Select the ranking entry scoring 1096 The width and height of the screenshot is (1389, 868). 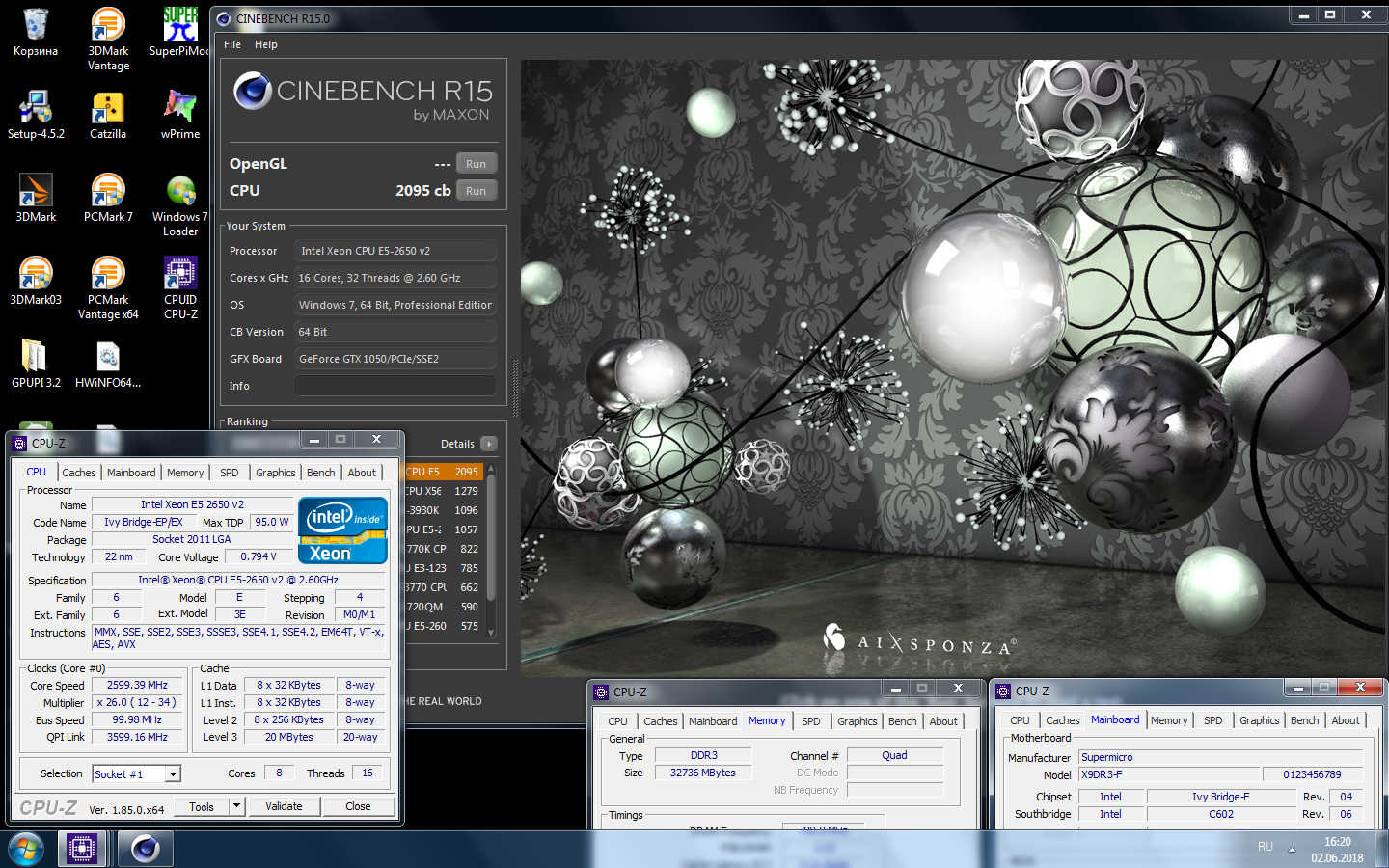click(x=443, y=510)
